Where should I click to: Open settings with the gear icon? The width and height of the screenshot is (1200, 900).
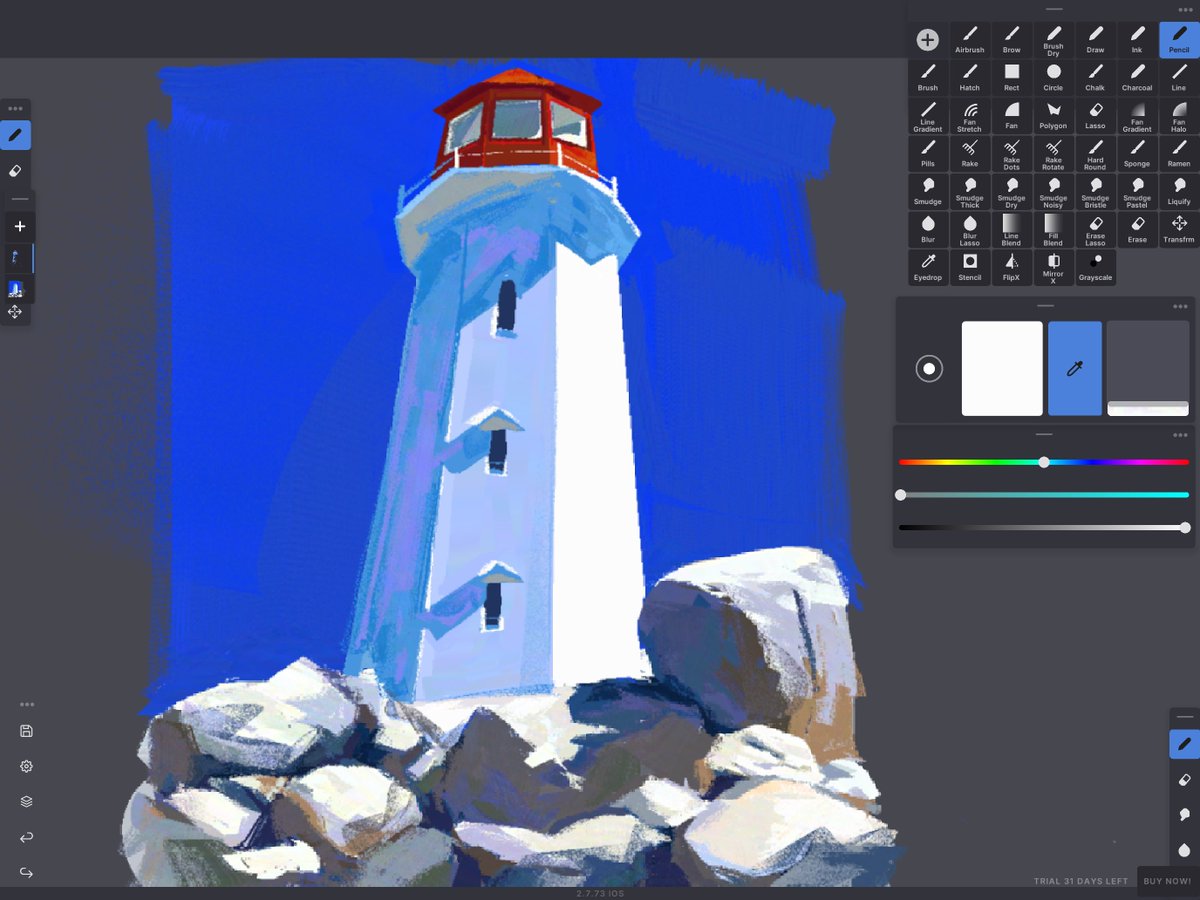pos(27,766)
